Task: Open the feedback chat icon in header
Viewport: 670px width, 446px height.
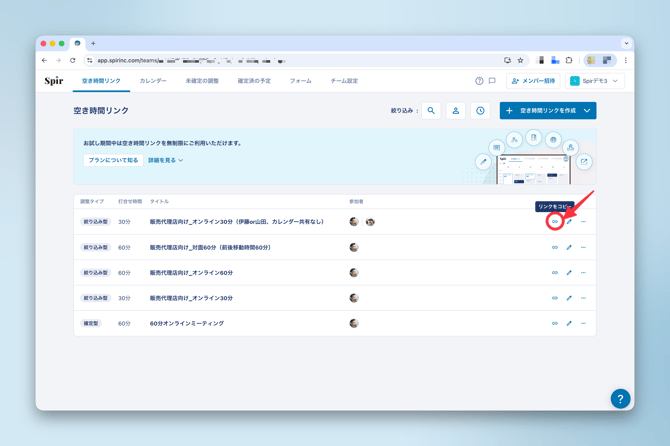Action: pyautogui.click(x=492, y=81)
